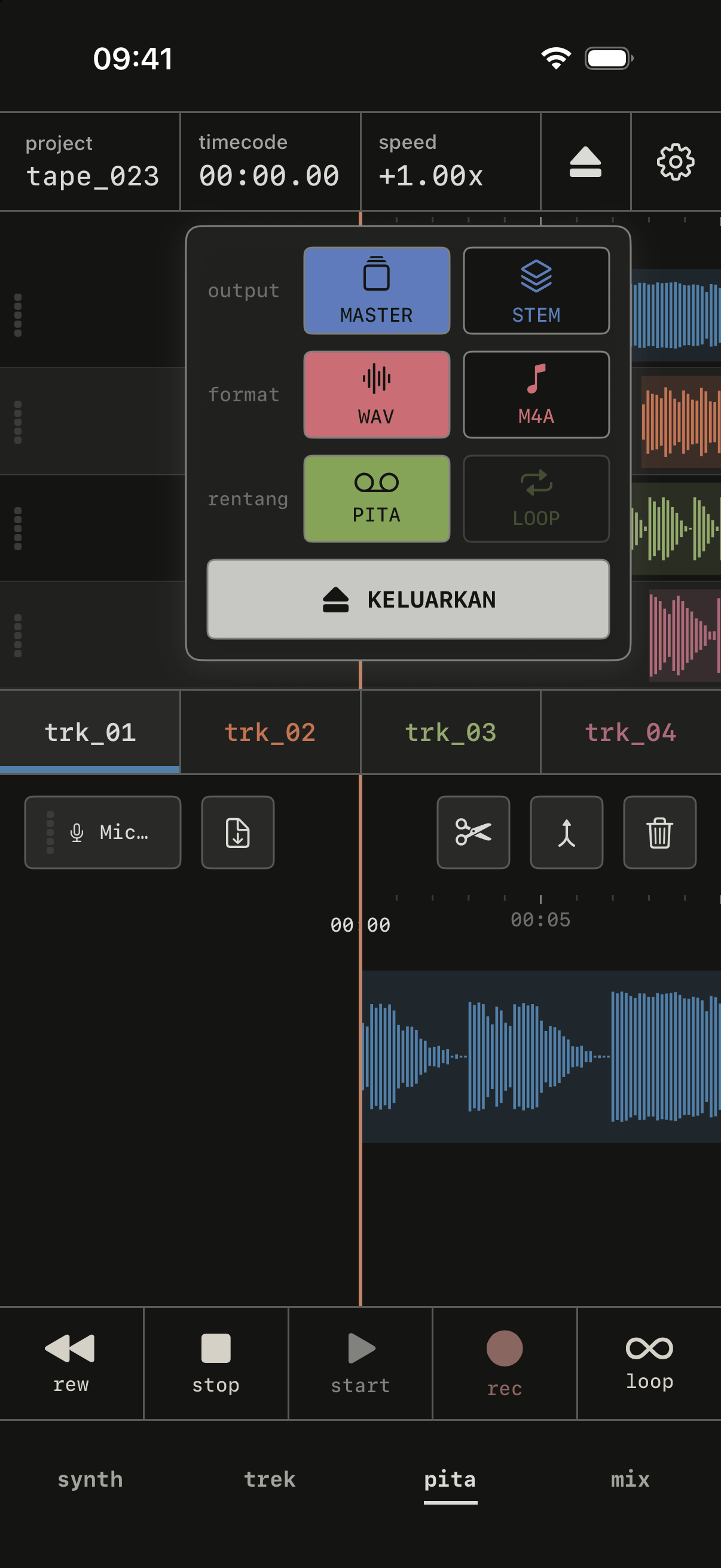Click the 00:05 timeline marker

click(x=540, y=919)
